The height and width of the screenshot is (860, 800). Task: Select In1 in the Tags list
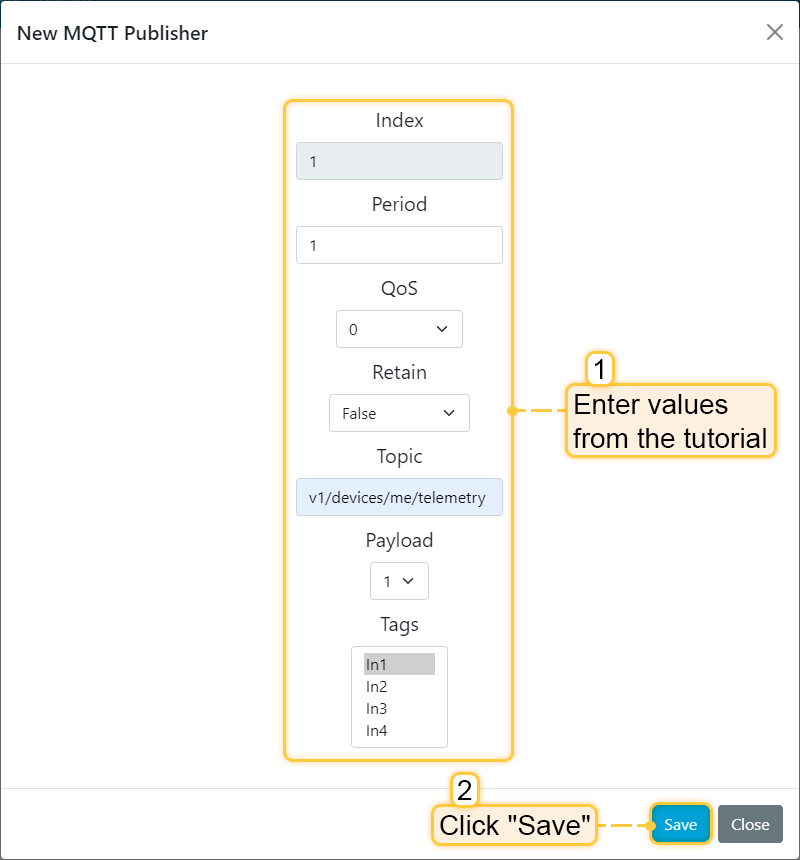coord(399,665)
